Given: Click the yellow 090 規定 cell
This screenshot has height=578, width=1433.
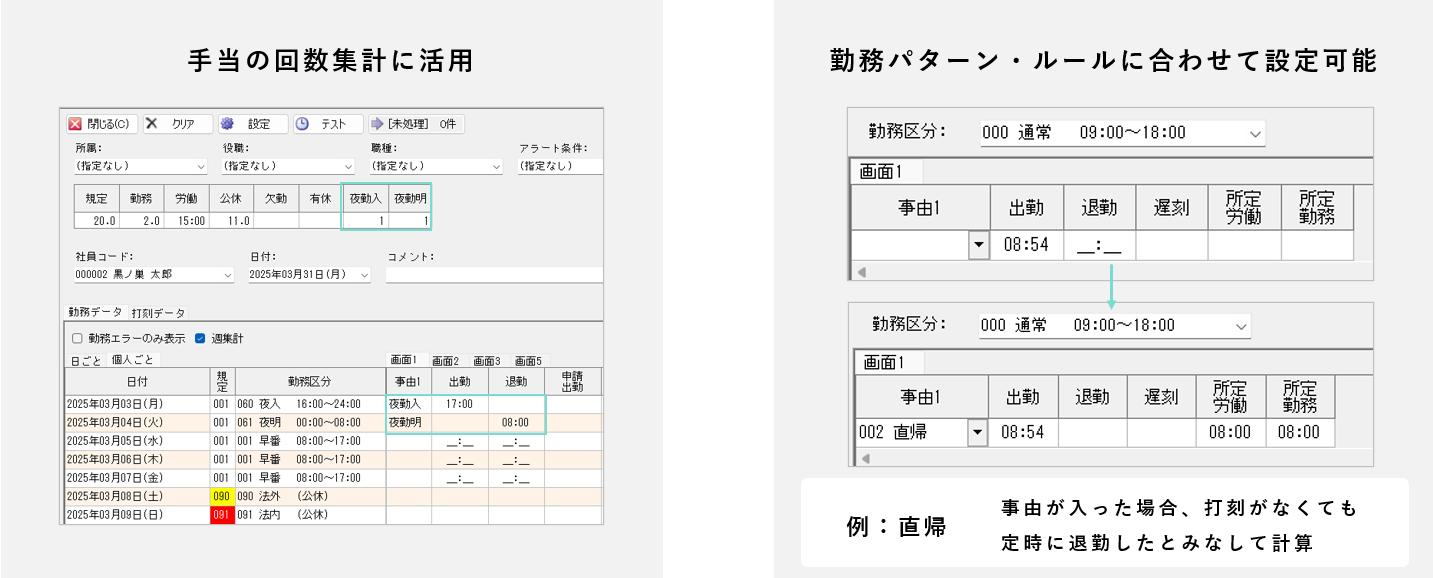Looking at the screenshot, I should coord(222,496).
